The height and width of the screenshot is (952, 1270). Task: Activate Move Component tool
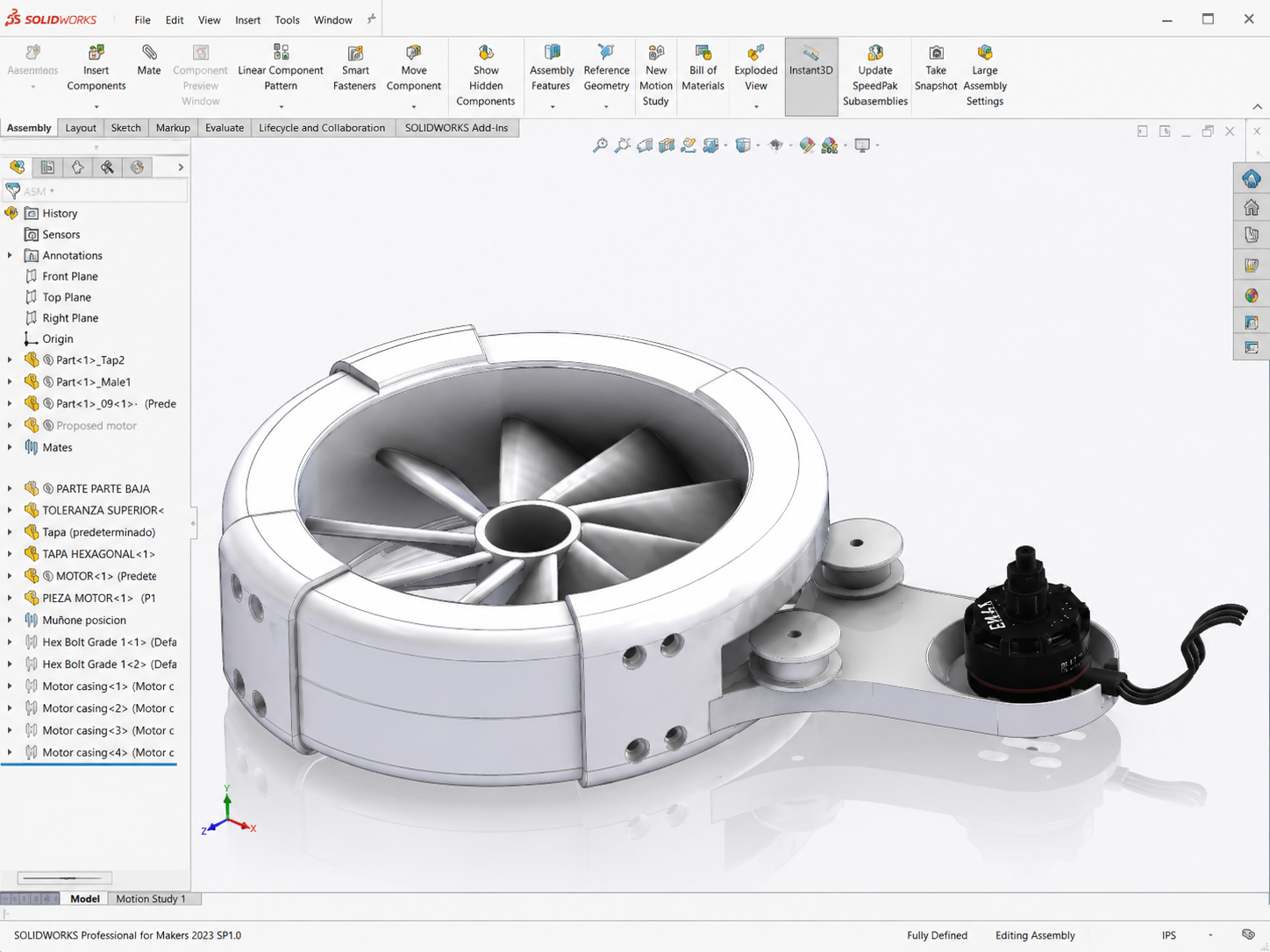(x=414, y=68)
